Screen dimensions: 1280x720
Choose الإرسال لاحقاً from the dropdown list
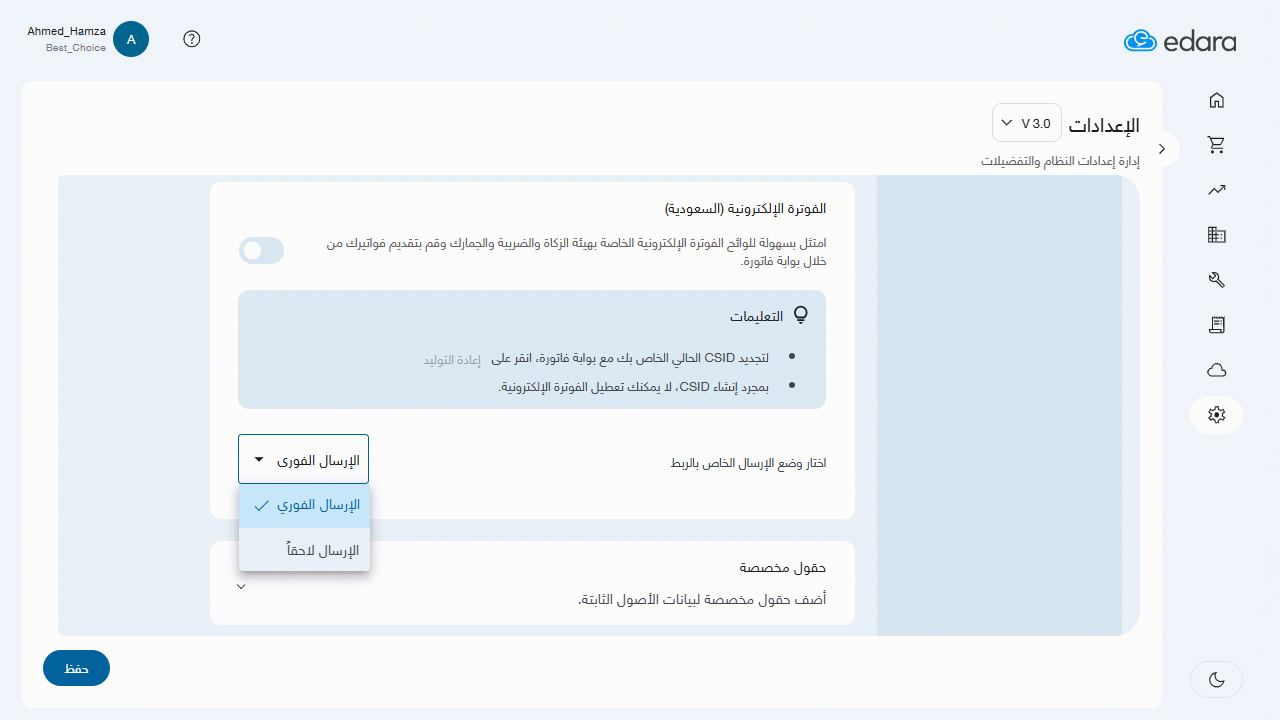pos(305,551)
